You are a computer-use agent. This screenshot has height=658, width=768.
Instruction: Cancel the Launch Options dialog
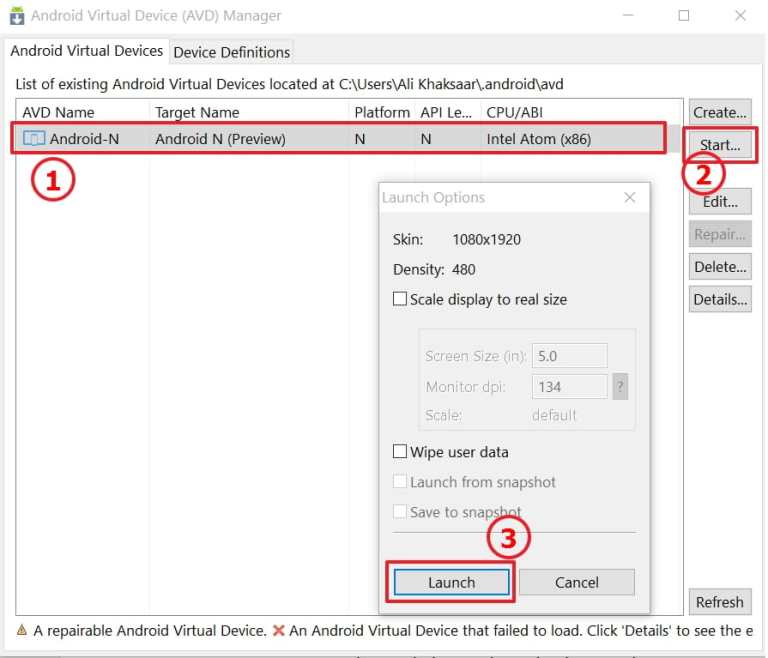pyautogui.click(x=576, y=582)
